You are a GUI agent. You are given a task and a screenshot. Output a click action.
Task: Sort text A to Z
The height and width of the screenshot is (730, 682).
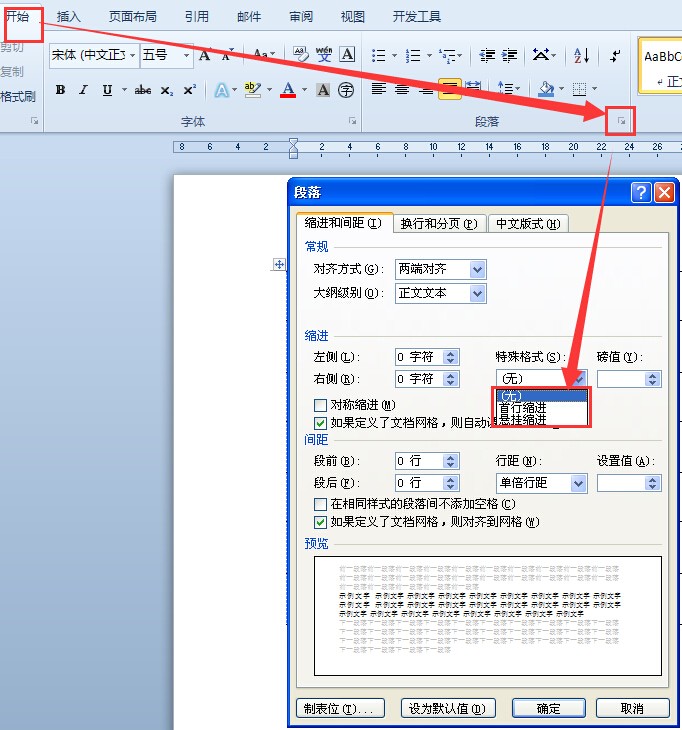581,56
